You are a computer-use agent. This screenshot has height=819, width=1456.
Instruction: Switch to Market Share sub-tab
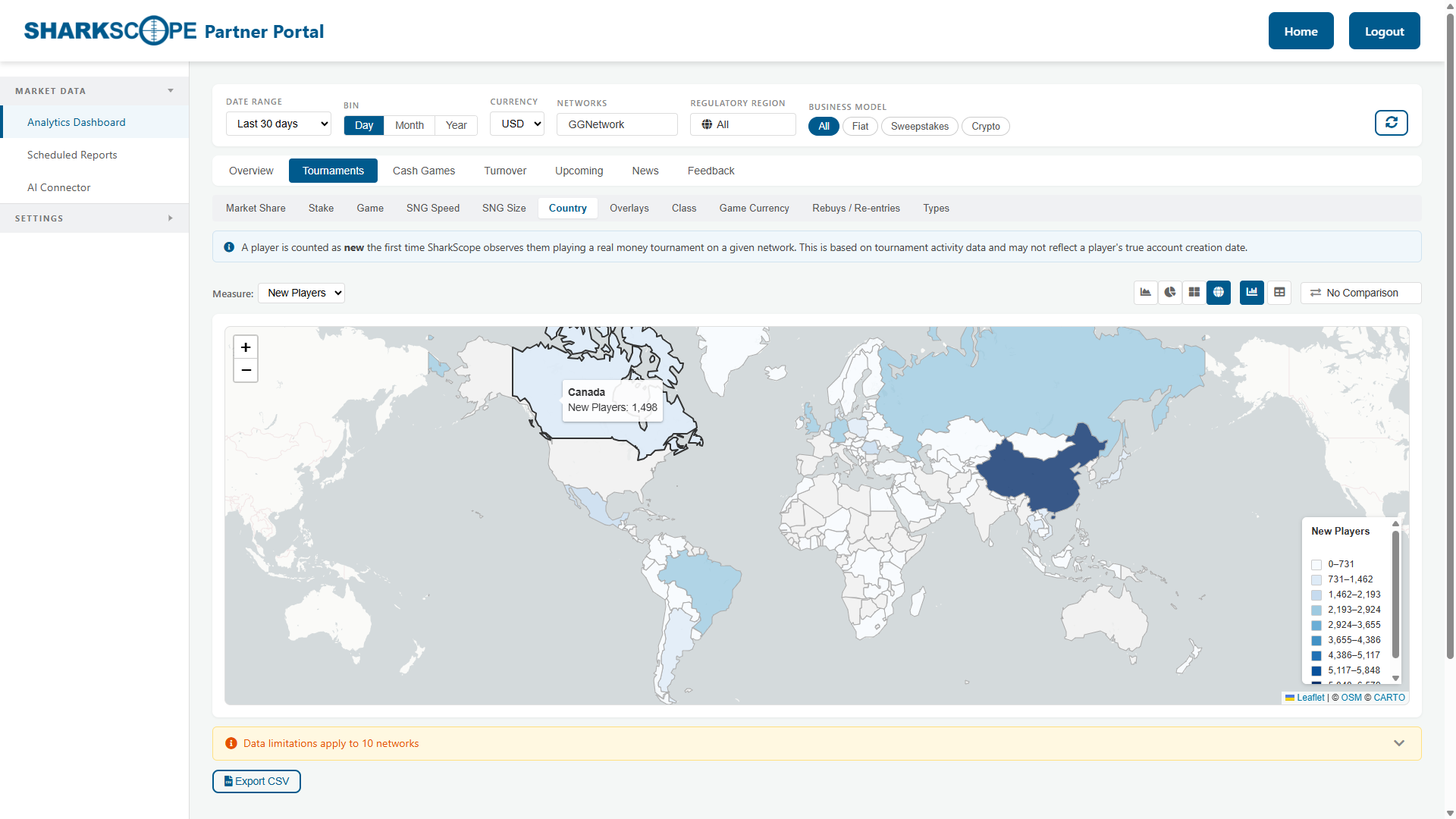click(x=256, y=208)
